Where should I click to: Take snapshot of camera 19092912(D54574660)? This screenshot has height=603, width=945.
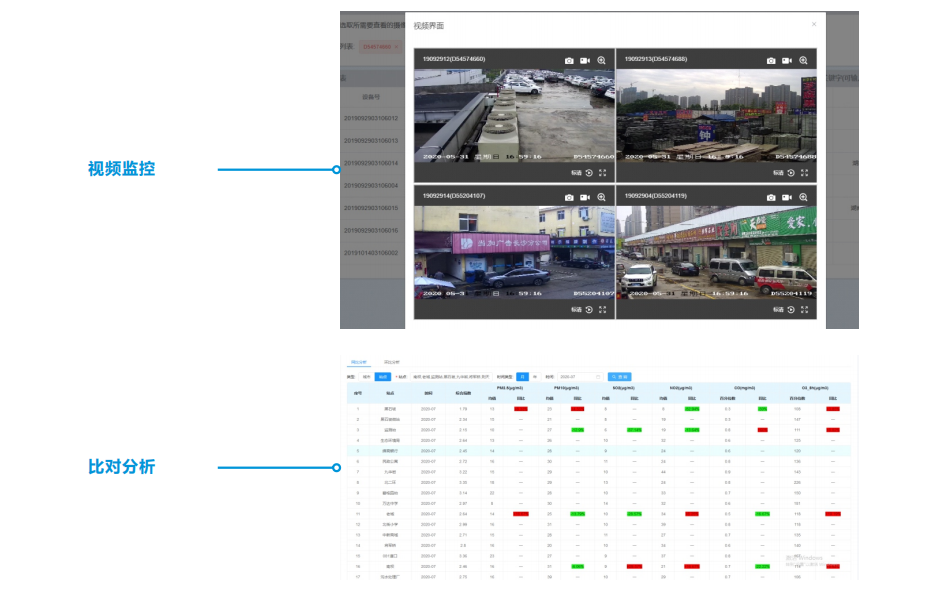tap(569, 60)
